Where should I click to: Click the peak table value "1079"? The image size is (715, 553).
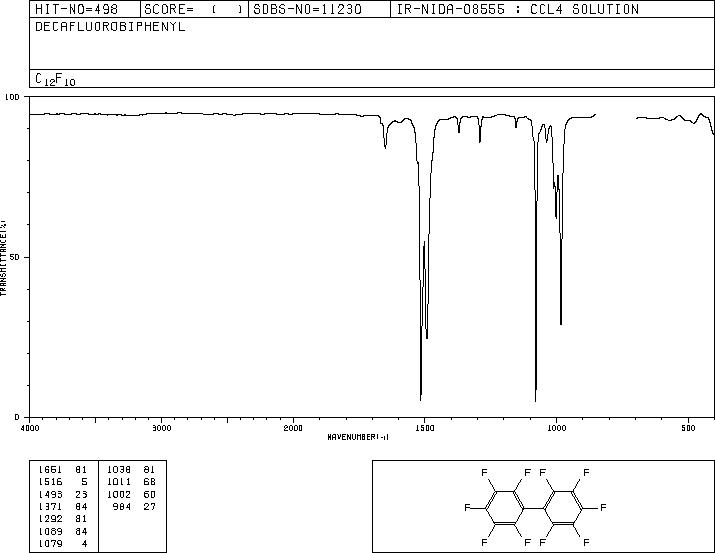coord(50,543)
